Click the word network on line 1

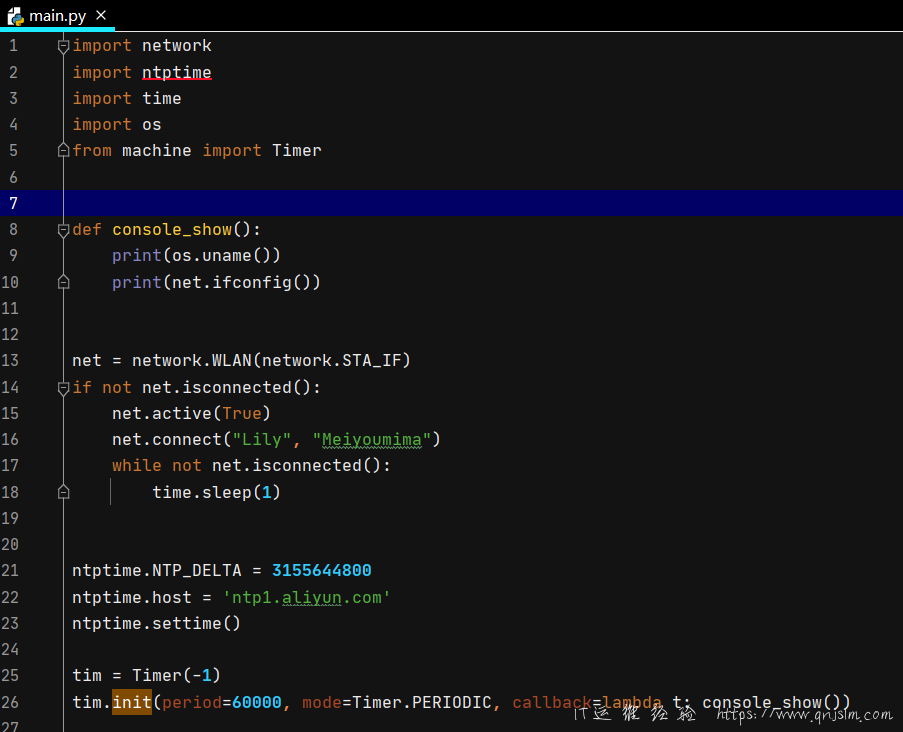click(177, 45)
